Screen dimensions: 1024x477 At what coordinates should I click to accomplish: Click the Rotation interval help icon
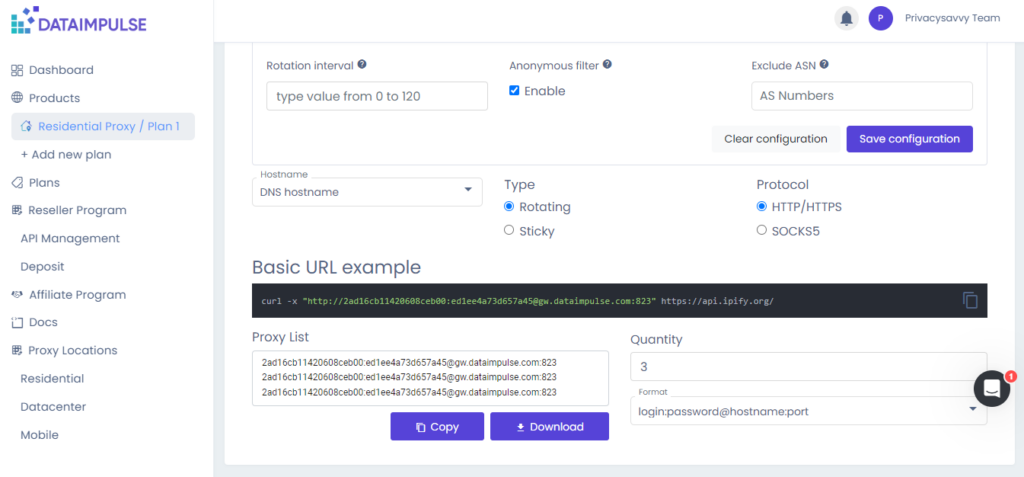362,65
